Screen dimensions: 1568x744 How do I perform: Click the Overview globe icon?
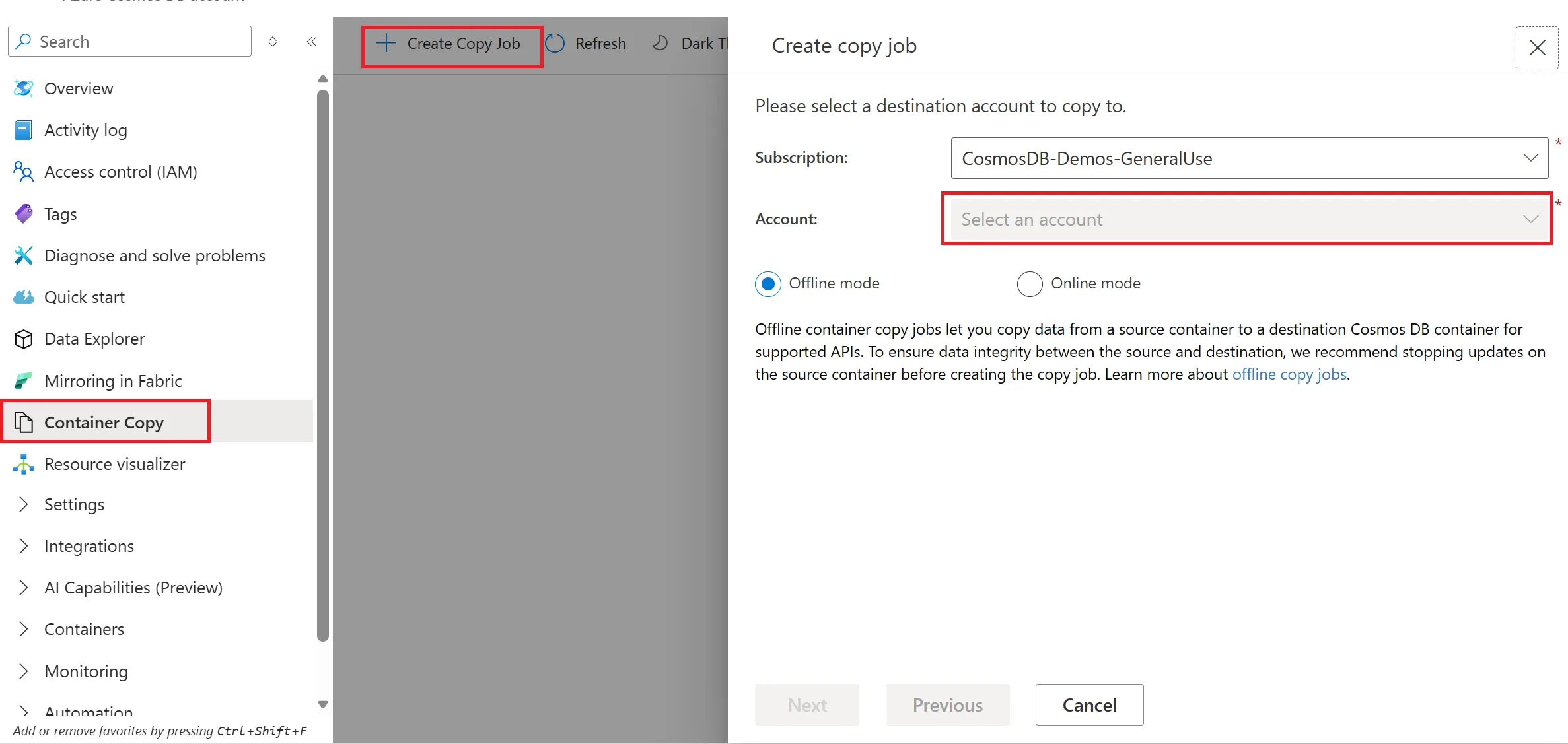(x=24, y=88)
